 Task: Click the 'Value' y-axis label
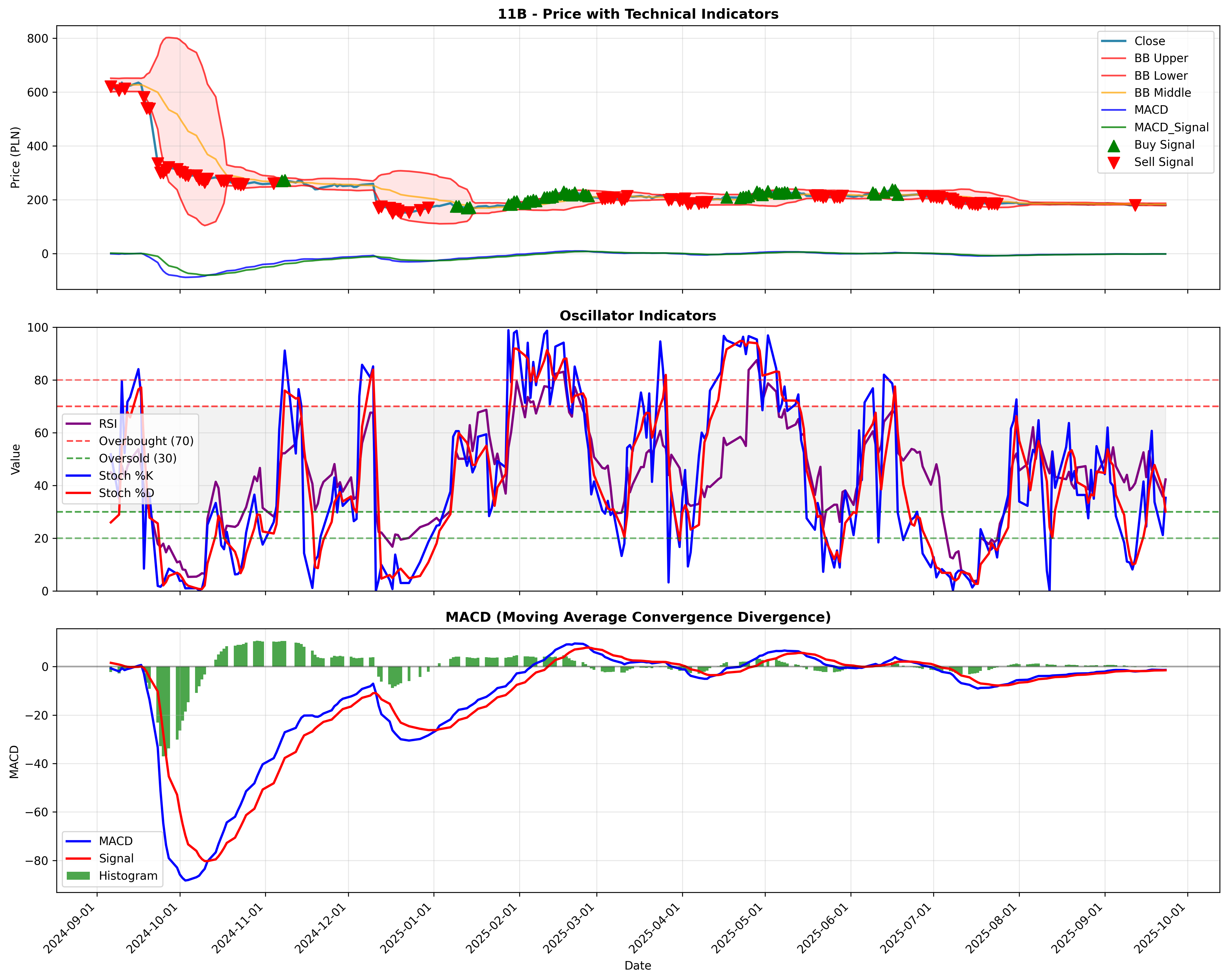coord(15,459)
